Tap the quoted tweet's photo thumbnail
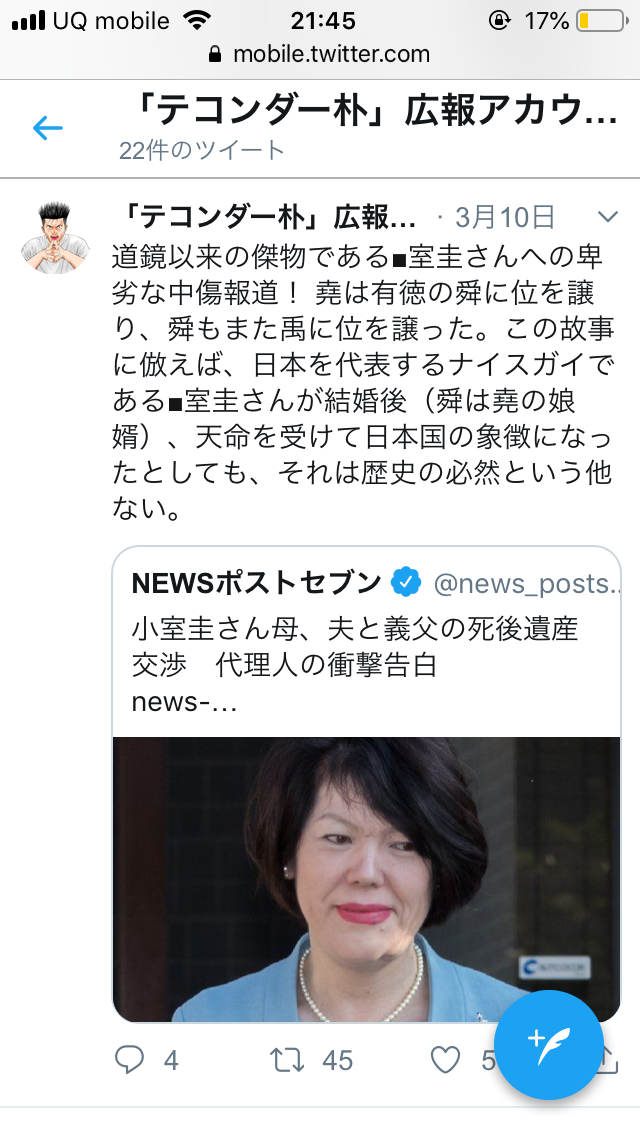 pyautogui.click(x=366, y=880)
